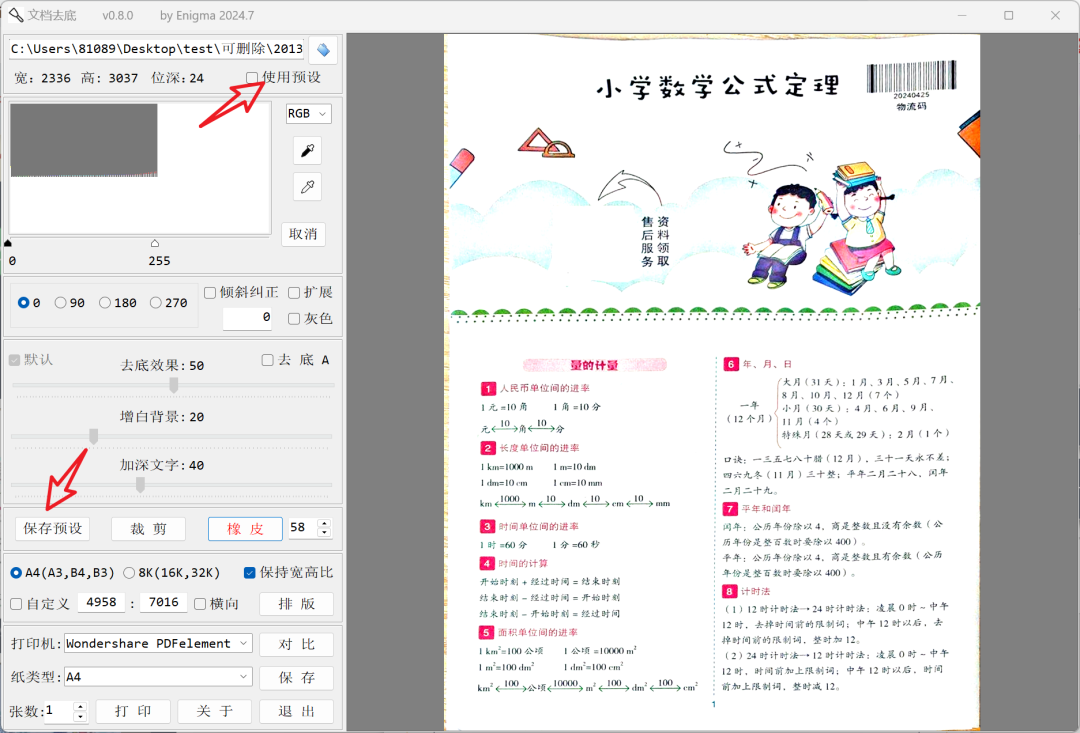Screen dimensions: 1080x733
Task: Click the 对比 compare button
Action: [x=296, y=644]
